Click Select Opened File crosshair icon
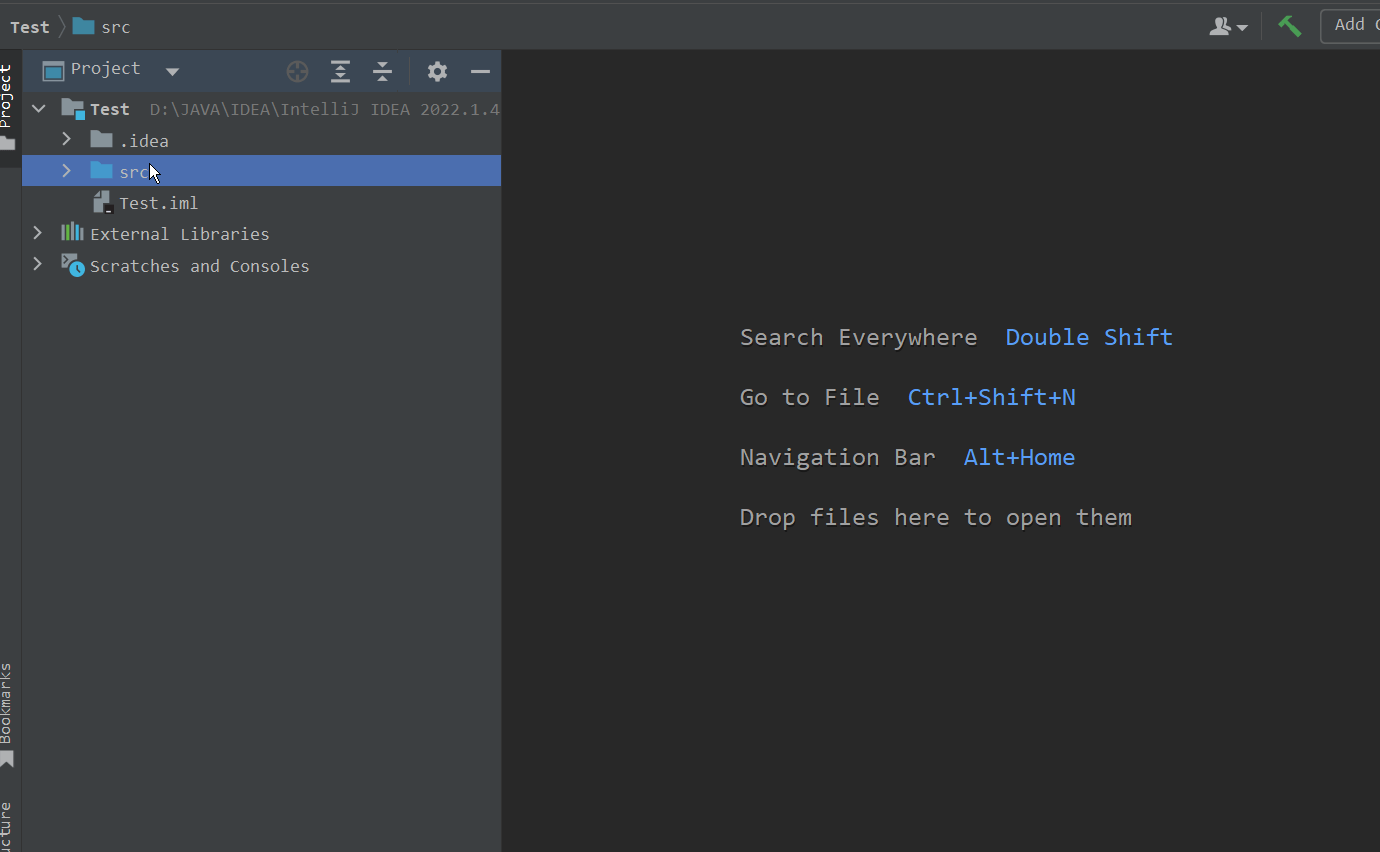Image resolution: width=1380 pixels, height=852 pixels. (297, 71)
